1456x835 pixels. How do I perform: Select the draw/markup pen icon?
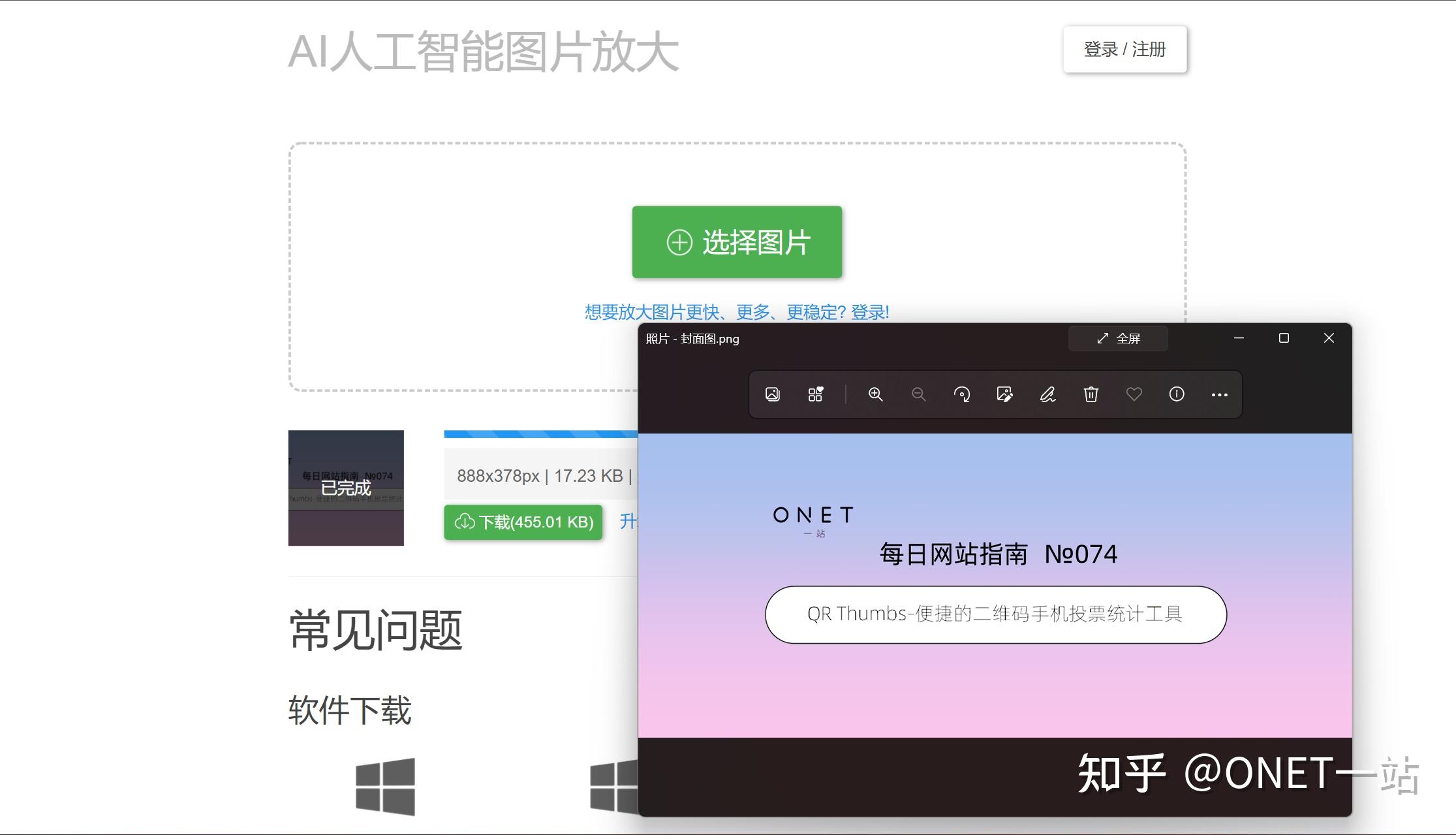(1047, 394)
